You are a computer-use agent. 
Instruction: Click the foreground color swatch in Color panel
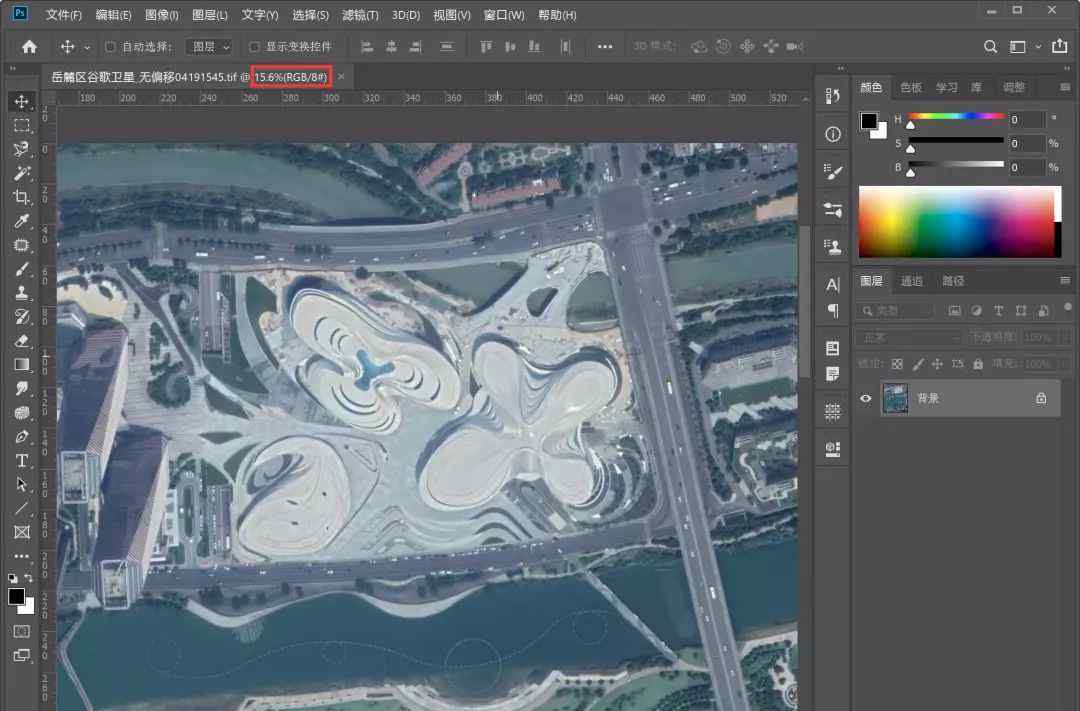(869, 121)
